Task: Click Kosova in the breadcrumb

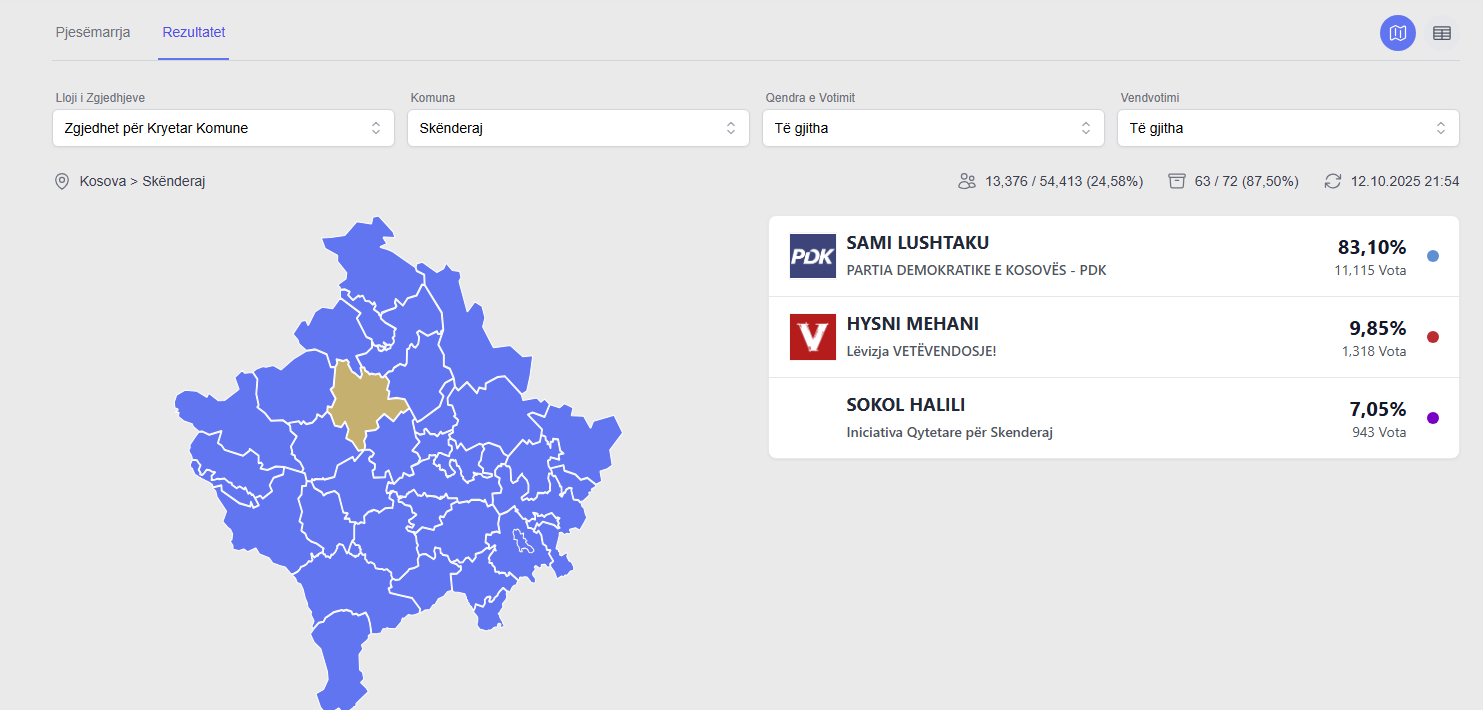Action: [x=102, y=181]
